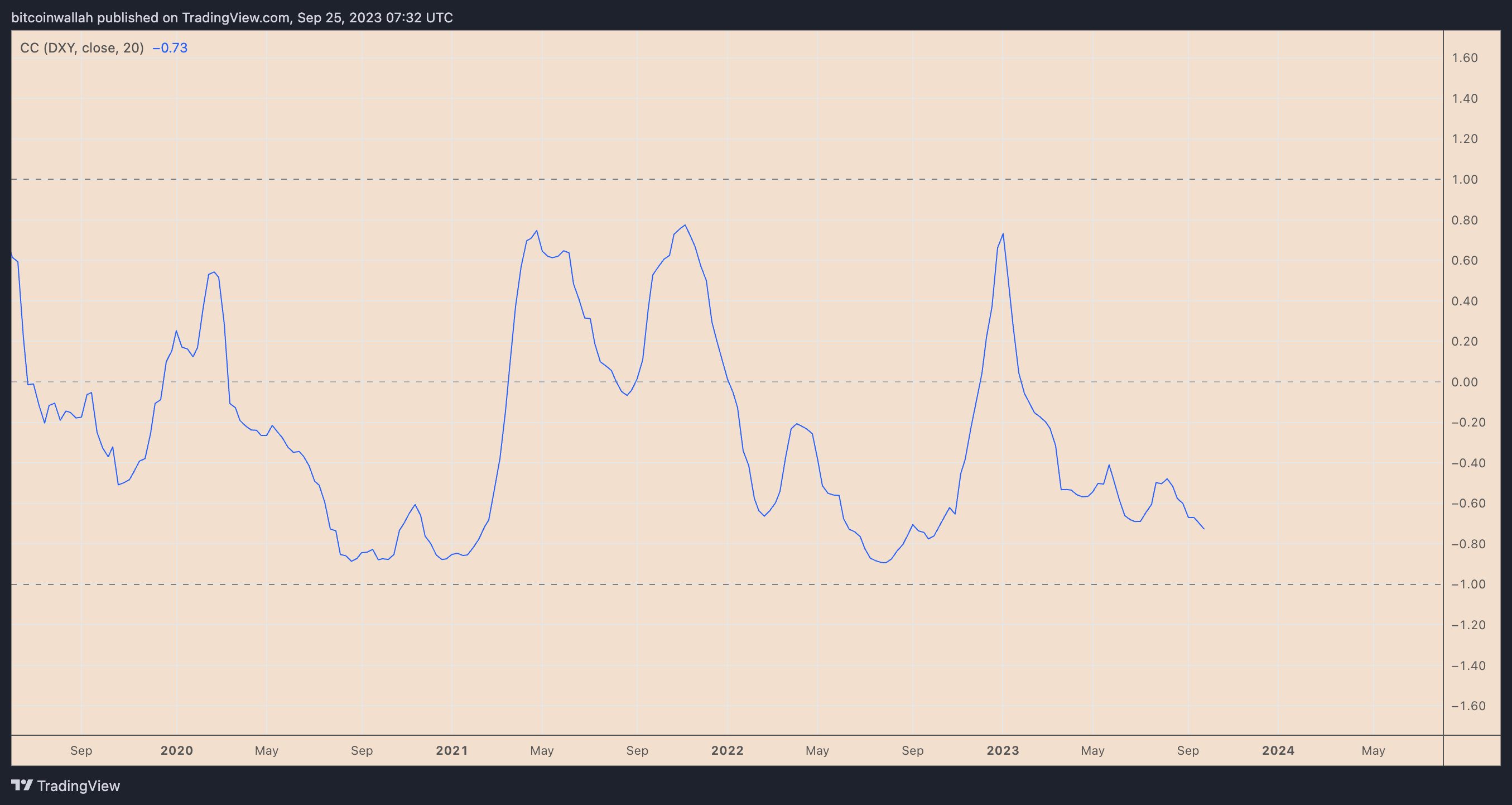Click the CC (DXY, close, 20) indicator label
The height and width of the screenshot is (805, 1512).
click(81, 48)
